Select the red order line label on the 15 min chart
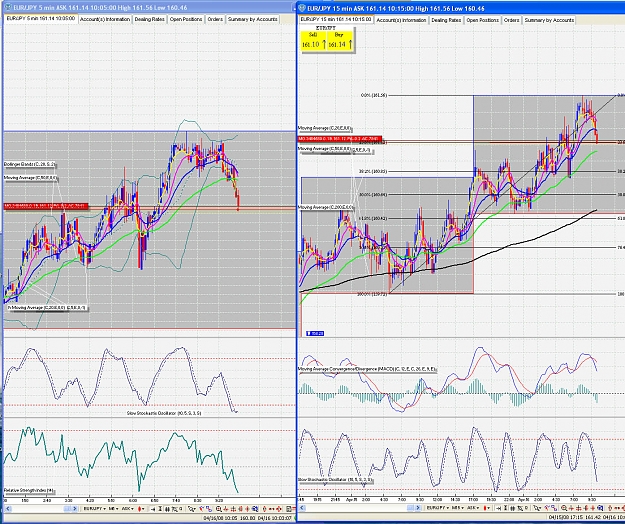The width and height of the screenshot is (625, 524). [339, 138]
